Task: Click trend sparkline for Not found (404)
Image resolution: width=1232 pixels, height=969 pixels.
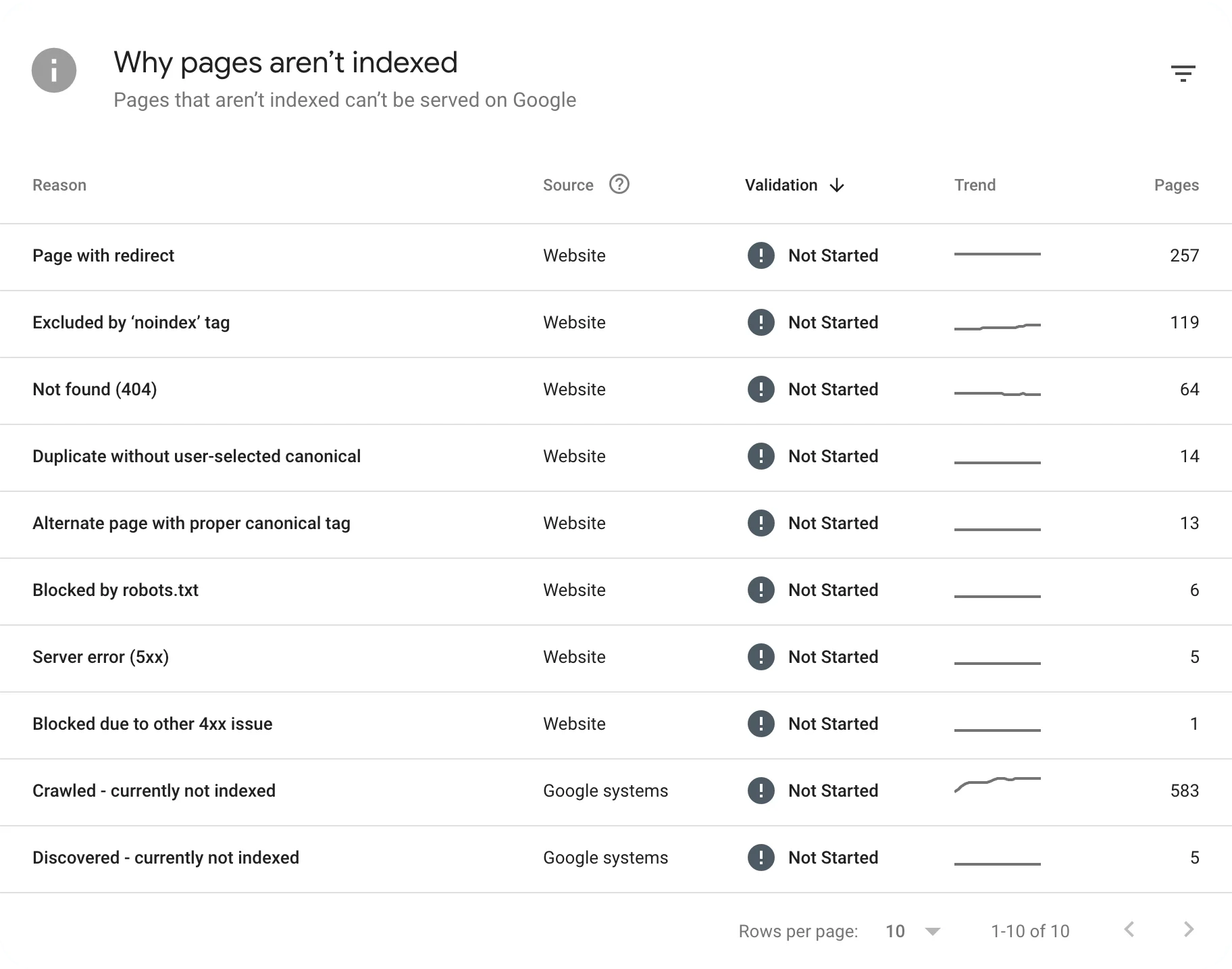Action: (x=998, y=393)
